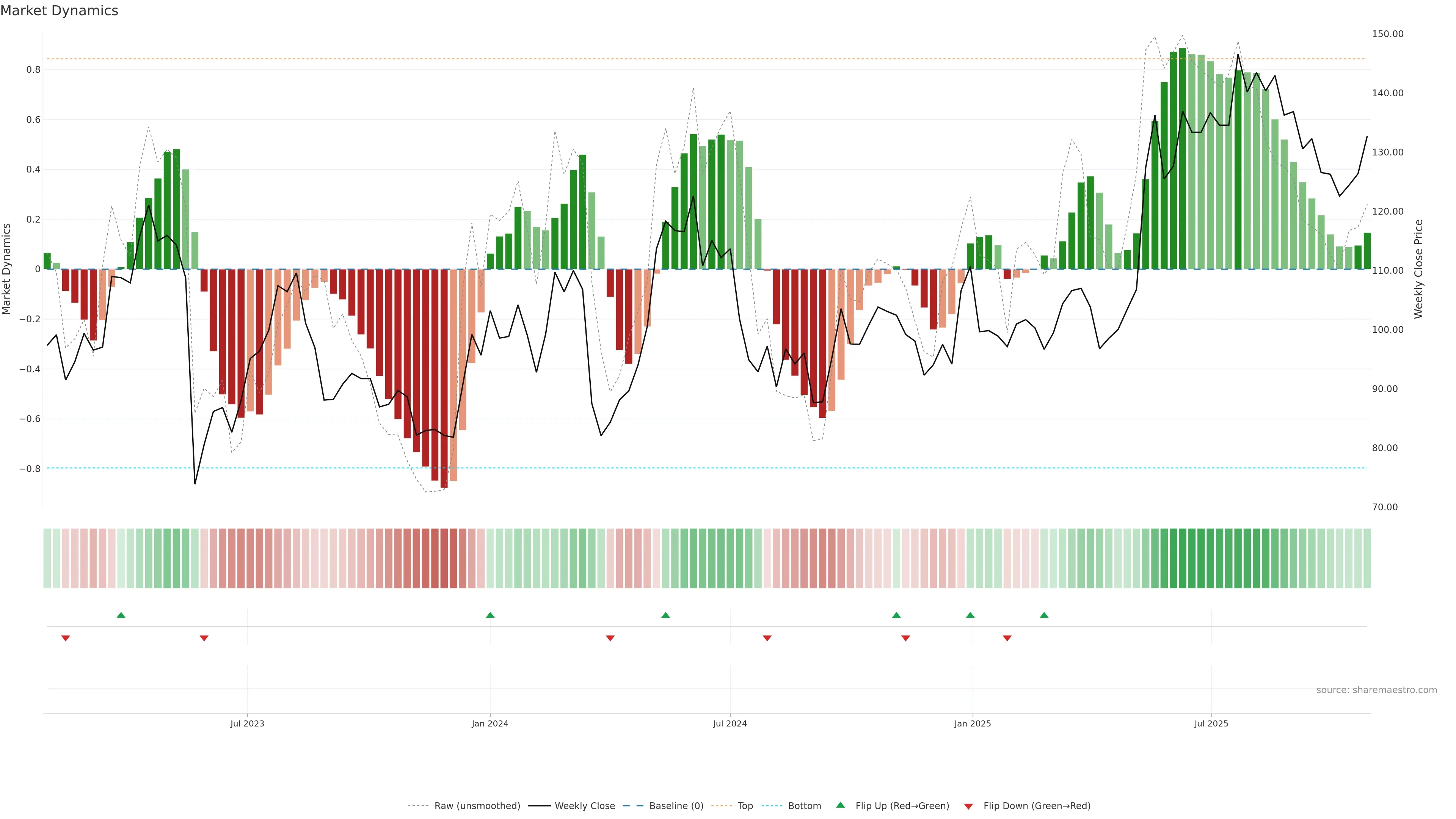Viewport: 1456px width, 819px height.
Task: Click the green flip-up triangle above Jan 2024
Action: (x=490, y=615)
